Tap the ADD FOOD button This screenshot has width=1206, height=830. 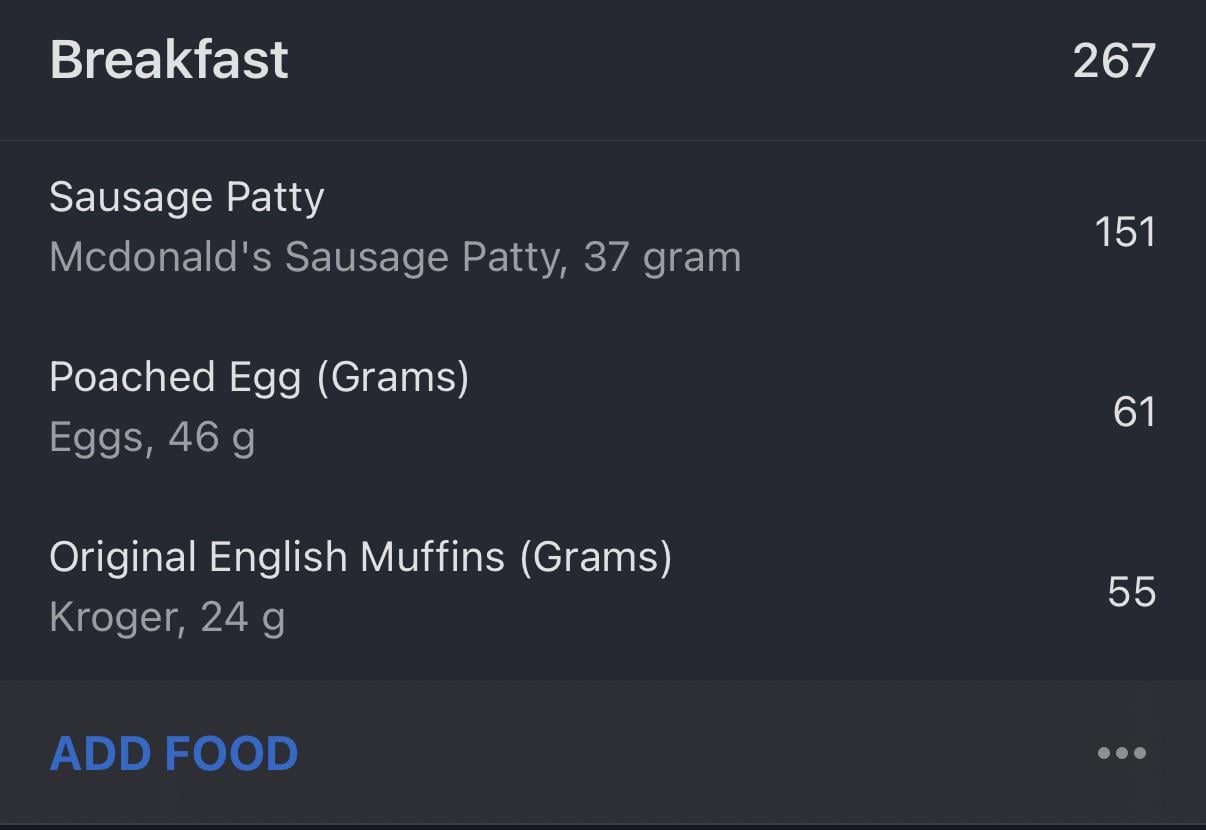174,753
